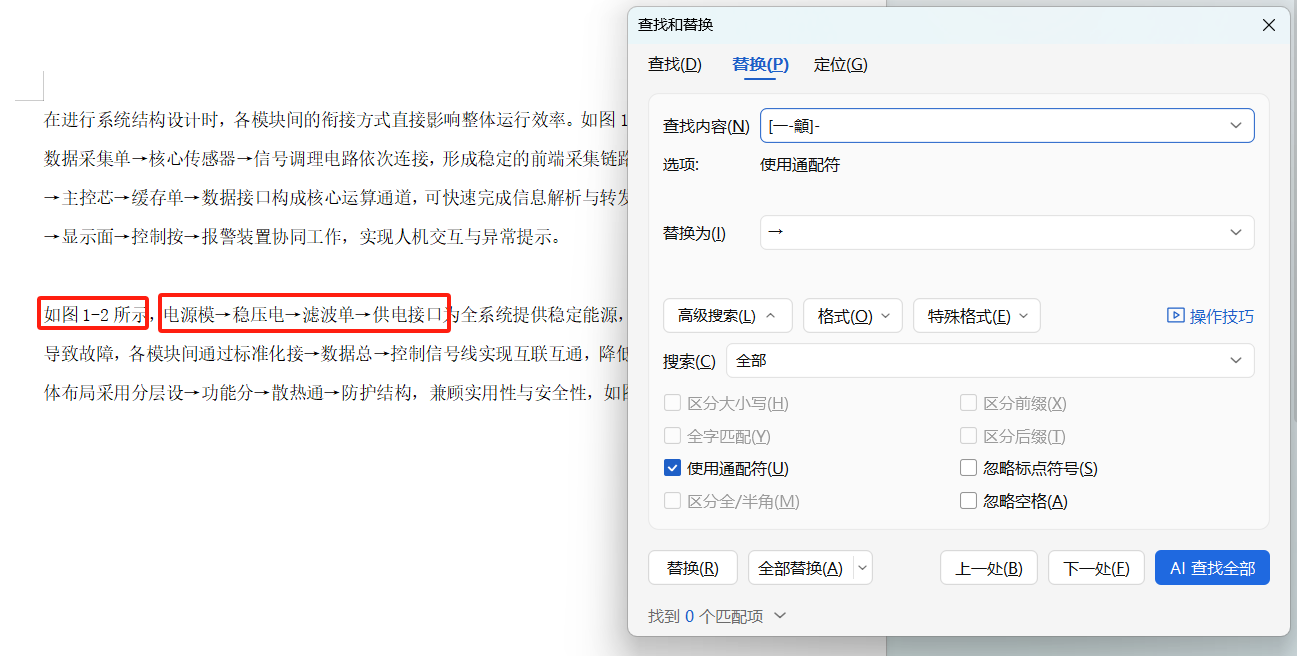This screenshot has height=656, width=1297.
Task: Click the 替换(R) button
Action: click(692, 567)
